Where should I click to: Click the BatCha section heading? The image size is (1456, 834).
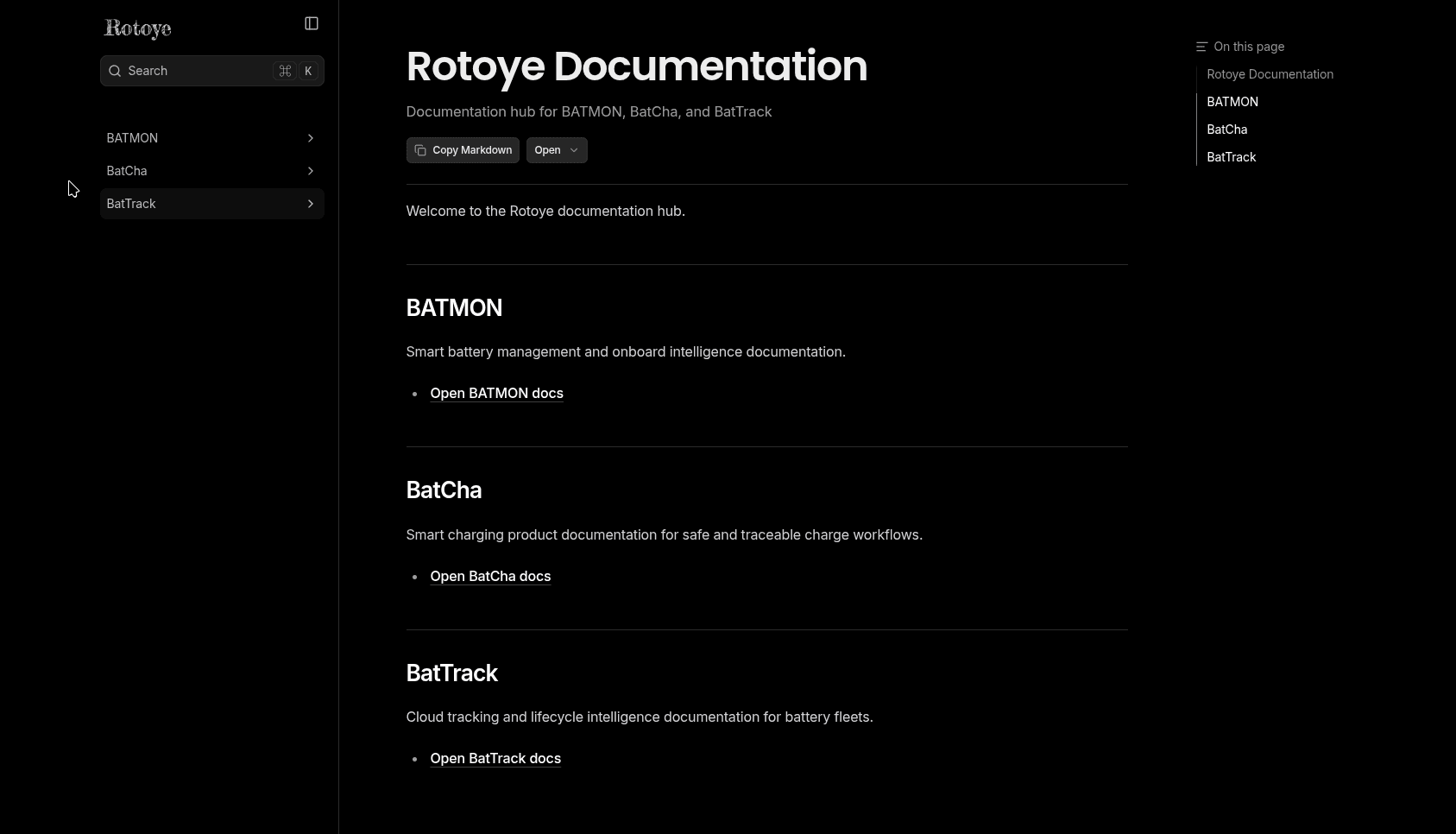point(444,490)
